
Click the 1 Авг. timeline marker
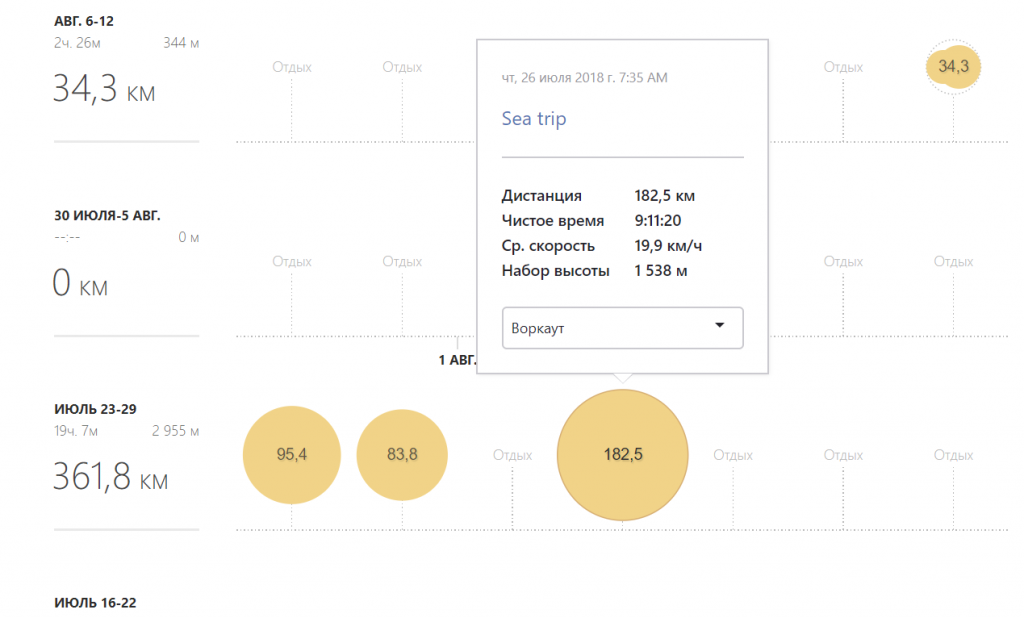click(x=457, y=360)
